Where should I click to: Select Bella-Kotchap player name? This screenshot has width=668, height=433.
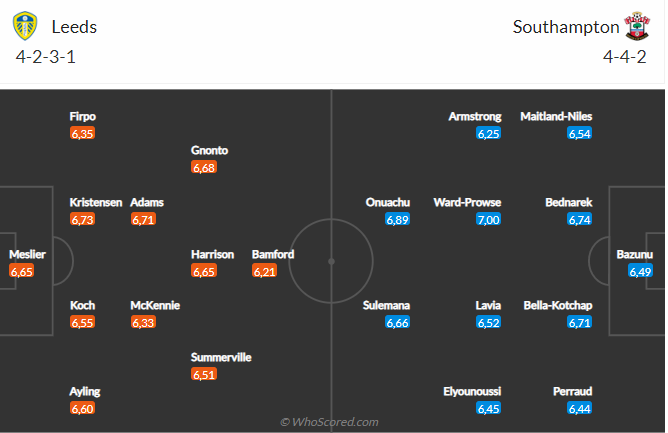tap(558, 305)
